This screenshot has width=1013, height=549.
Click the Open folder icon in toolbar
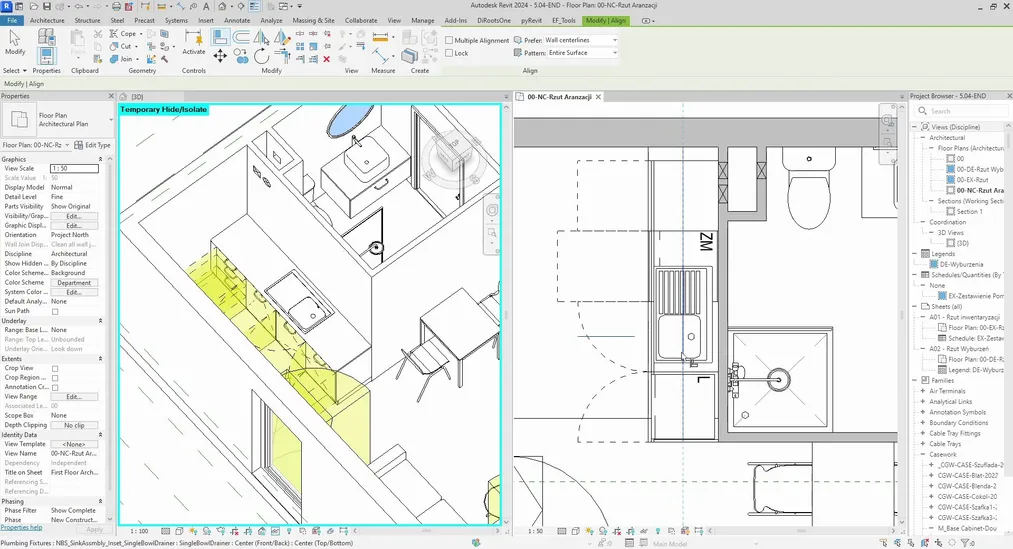33,6
